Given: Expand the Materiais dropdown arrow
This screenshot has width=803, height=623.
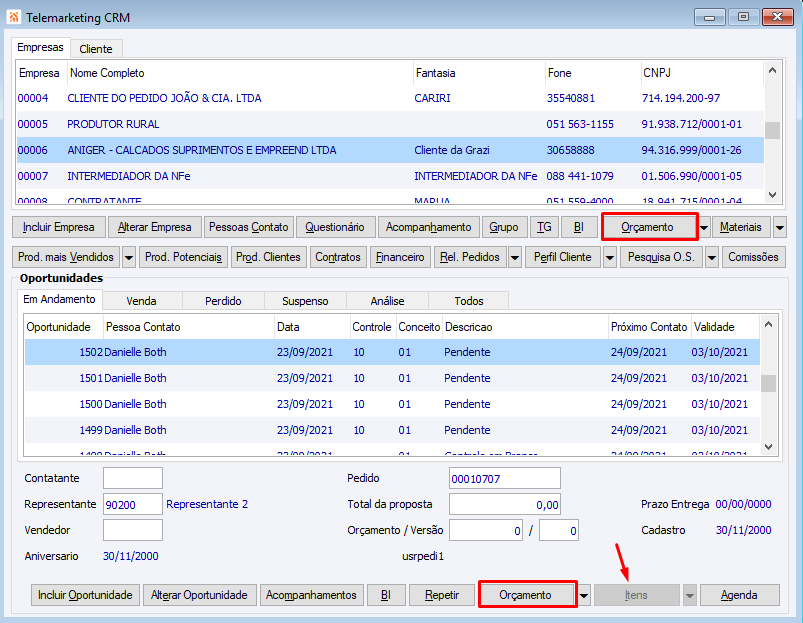Looking at the screenshot, I should pyautogui.click(x=780, y=227).
